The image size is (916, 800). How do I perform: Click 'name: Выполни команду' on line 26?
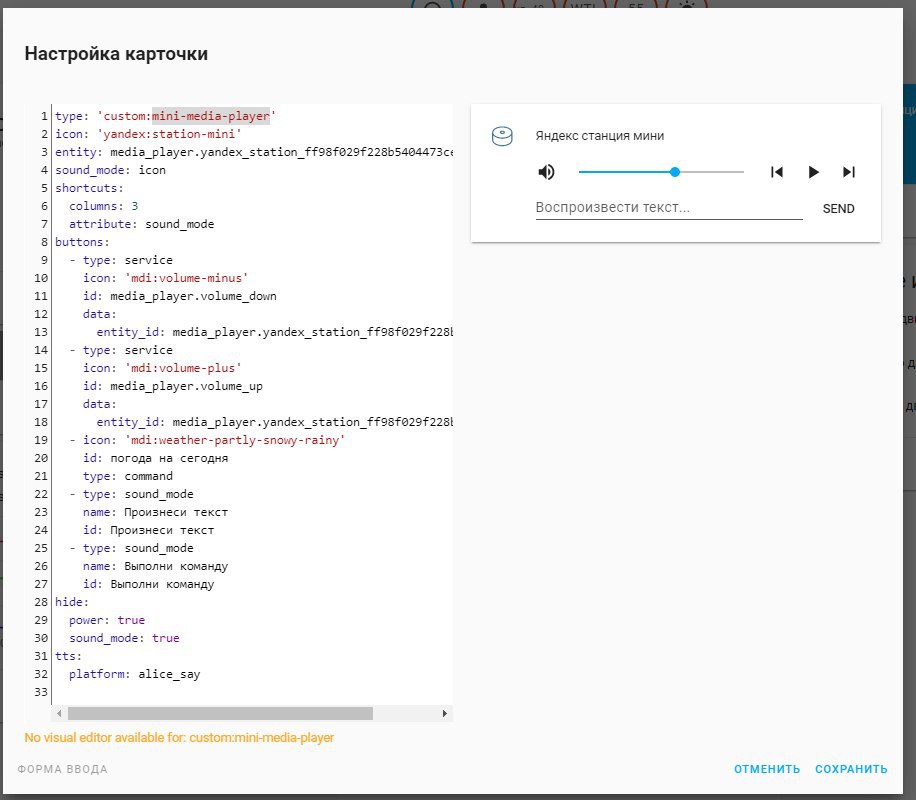pos(155,566)
